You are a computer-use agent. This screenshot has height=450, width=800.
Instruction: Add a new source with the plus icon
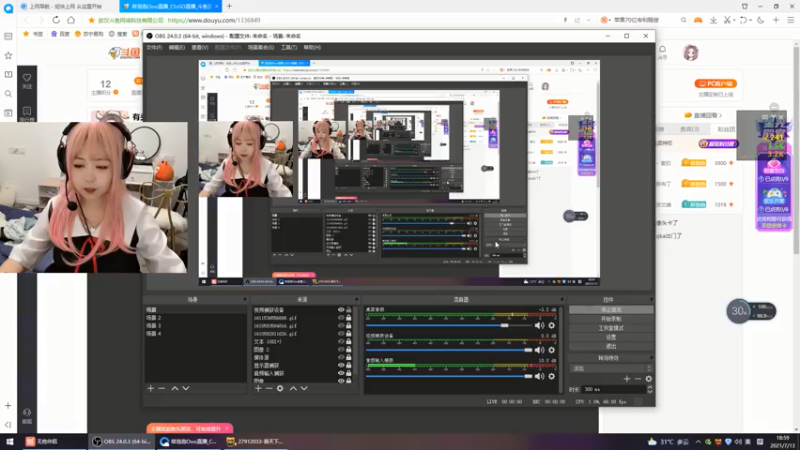[x=258, y=388]
